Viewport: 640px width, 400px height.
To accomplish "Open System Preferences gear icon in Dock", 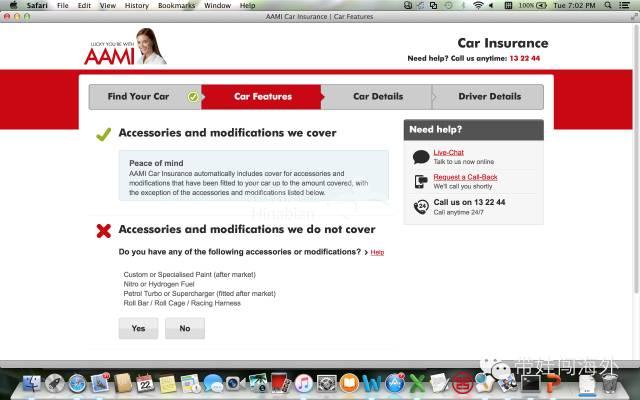I will click(326, 384).
